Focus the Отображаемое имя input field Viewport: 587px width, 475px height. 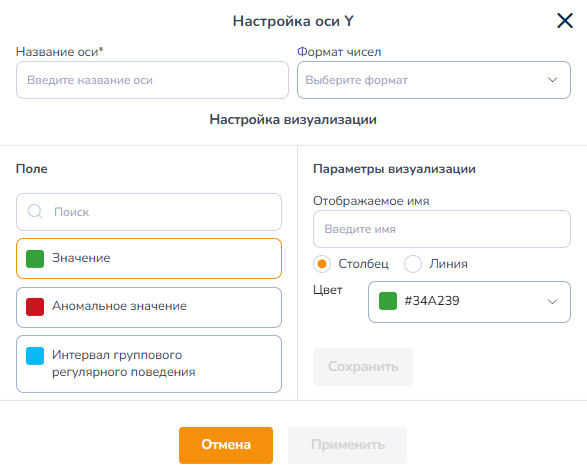(x=442, y=229)
